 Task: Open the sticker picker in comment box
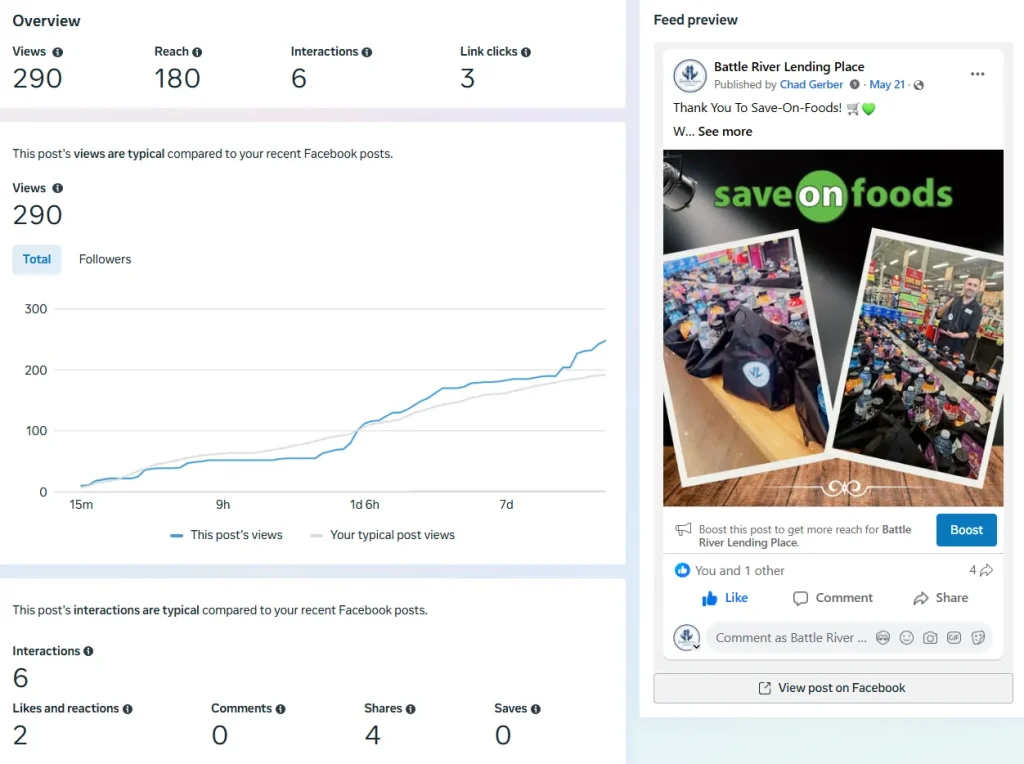point(979,638)
